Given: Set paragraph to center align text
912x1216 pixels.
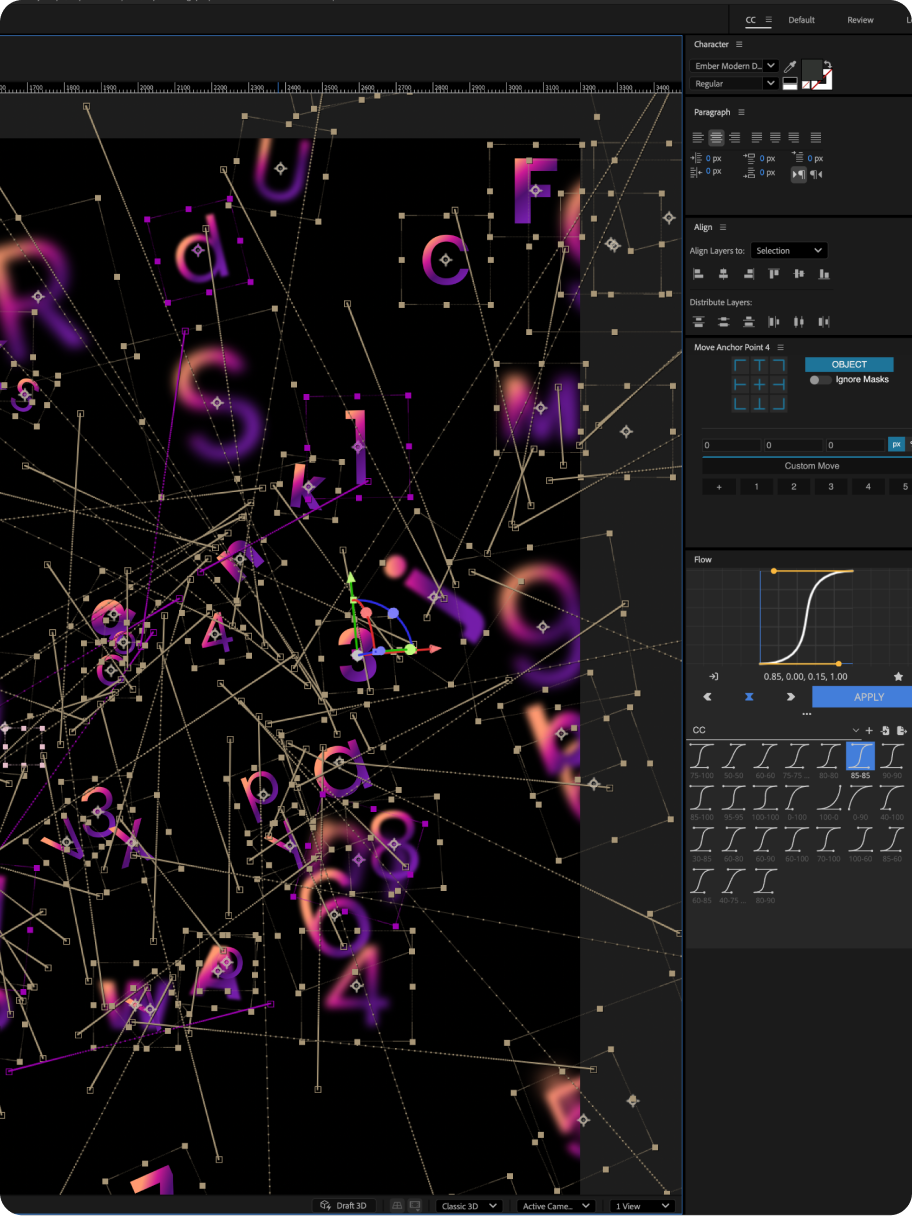Looking at the screenshot, I should click(x=716, y=137).
